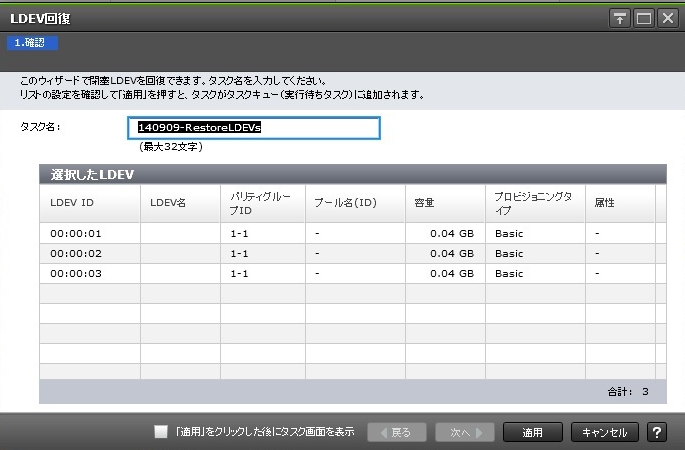685x450 pixels.
Task: Click the disabled 次へ button
Action: pos(465,432)
